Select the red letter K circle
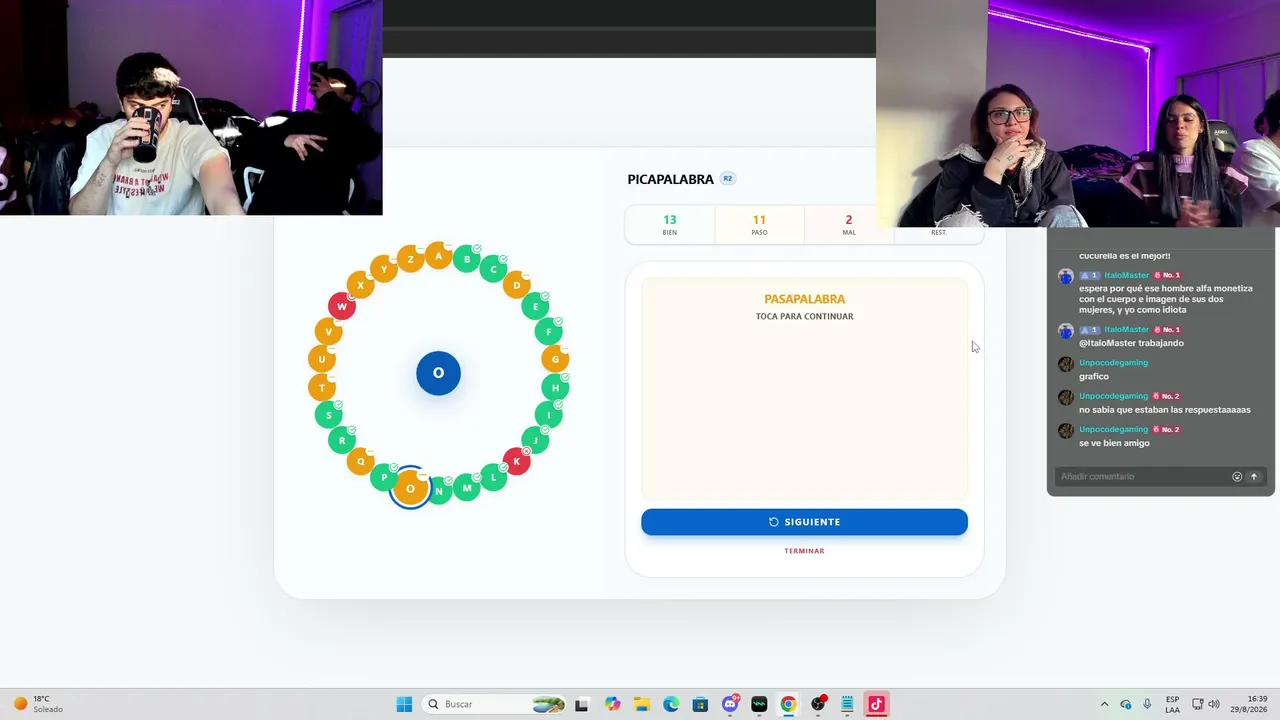Image resolution: width=1280 pixels, height=720 pixels. tap(516, 461)
